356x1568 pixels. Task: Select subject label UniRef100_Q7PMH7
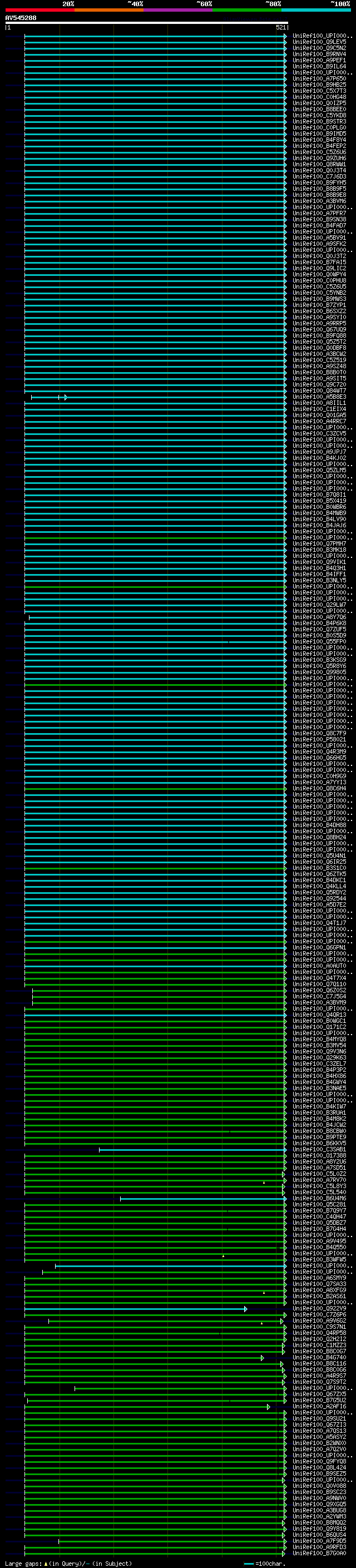click(x=319, y=544)
